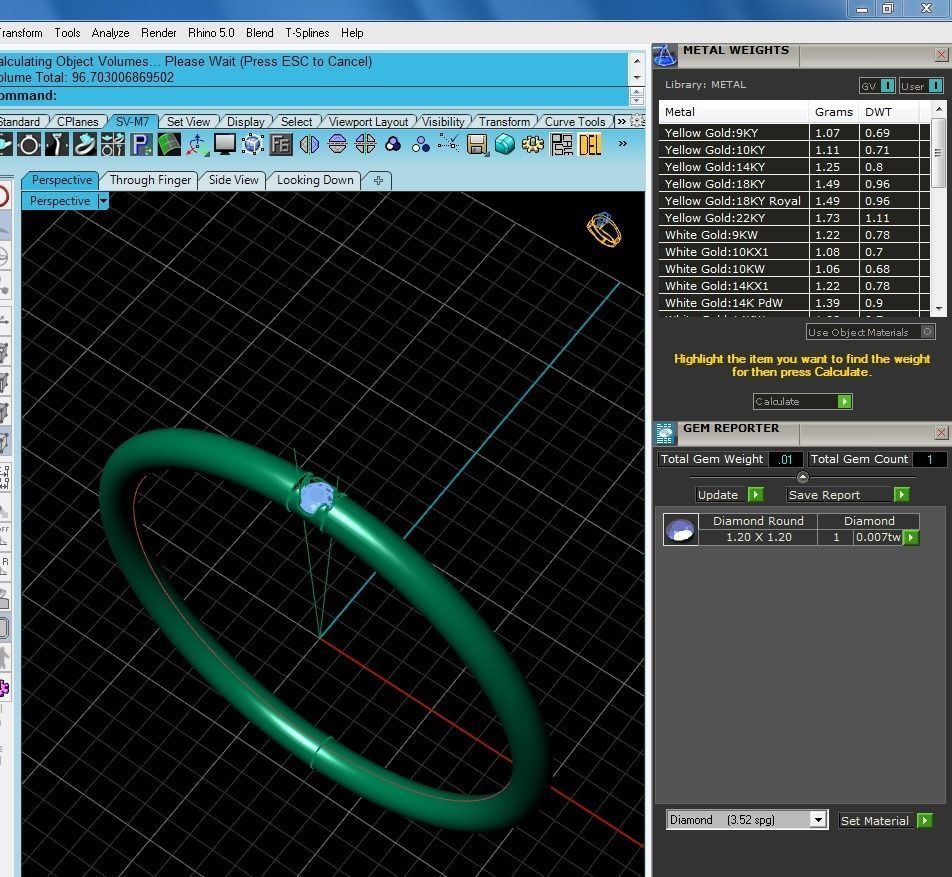Switch to the Set View toolbar tab
This screenshot has height=877, width=952.
pos(188,121)
